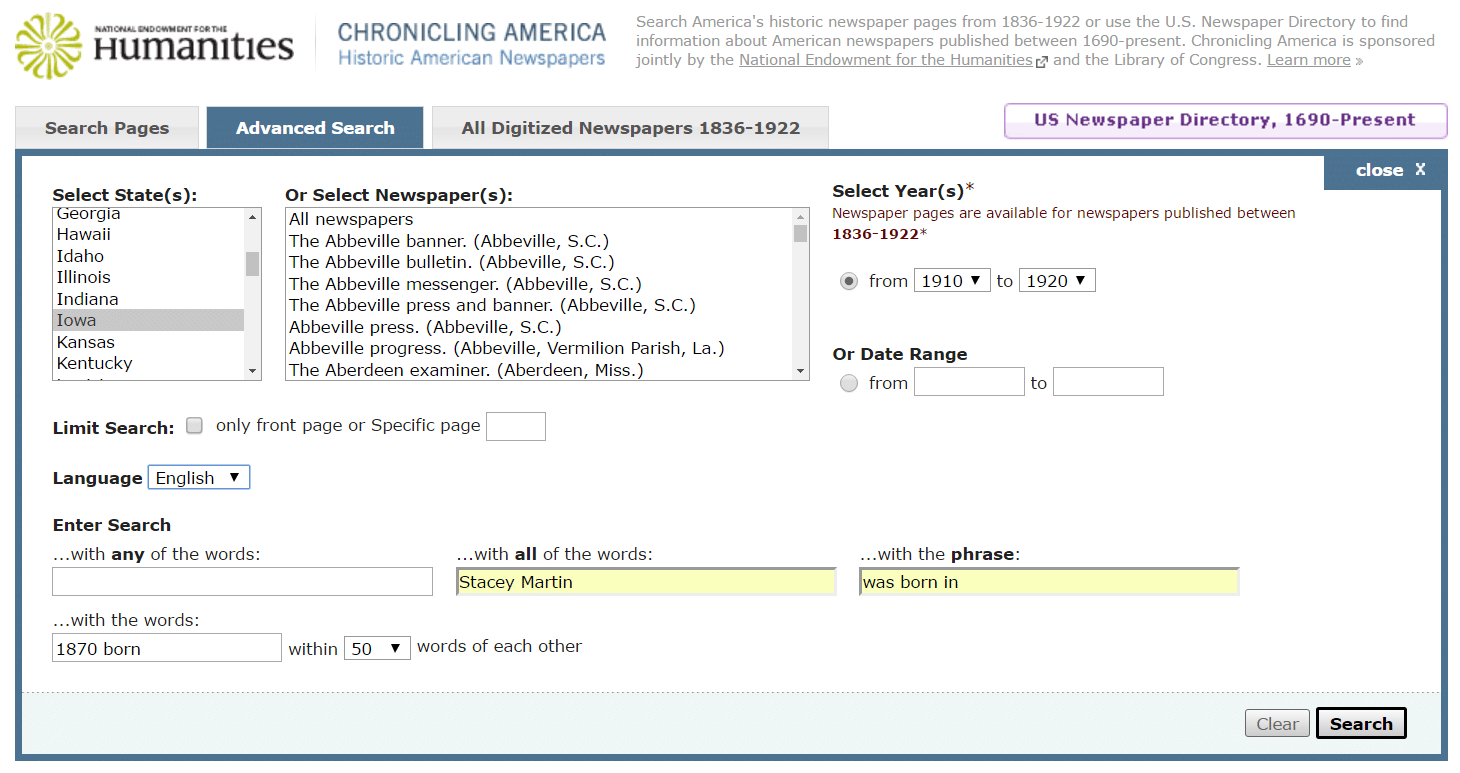Click the newspapers list scrollbar thumb

pyautogui.click(x=800, y=234)
